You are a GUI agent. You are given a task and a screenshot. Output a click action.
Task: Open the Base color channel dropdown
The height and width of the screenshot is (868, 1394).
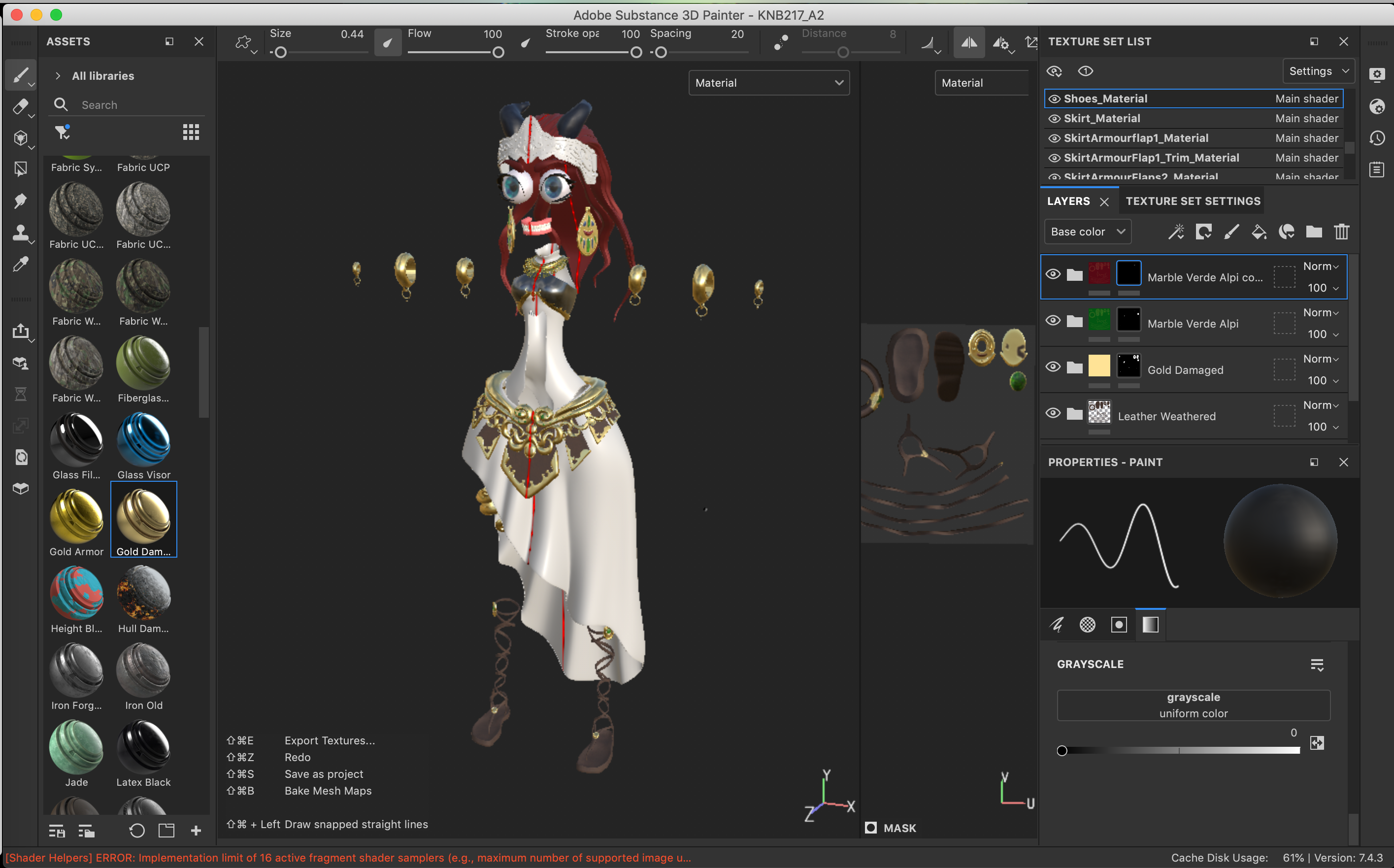coord(1087,232)
